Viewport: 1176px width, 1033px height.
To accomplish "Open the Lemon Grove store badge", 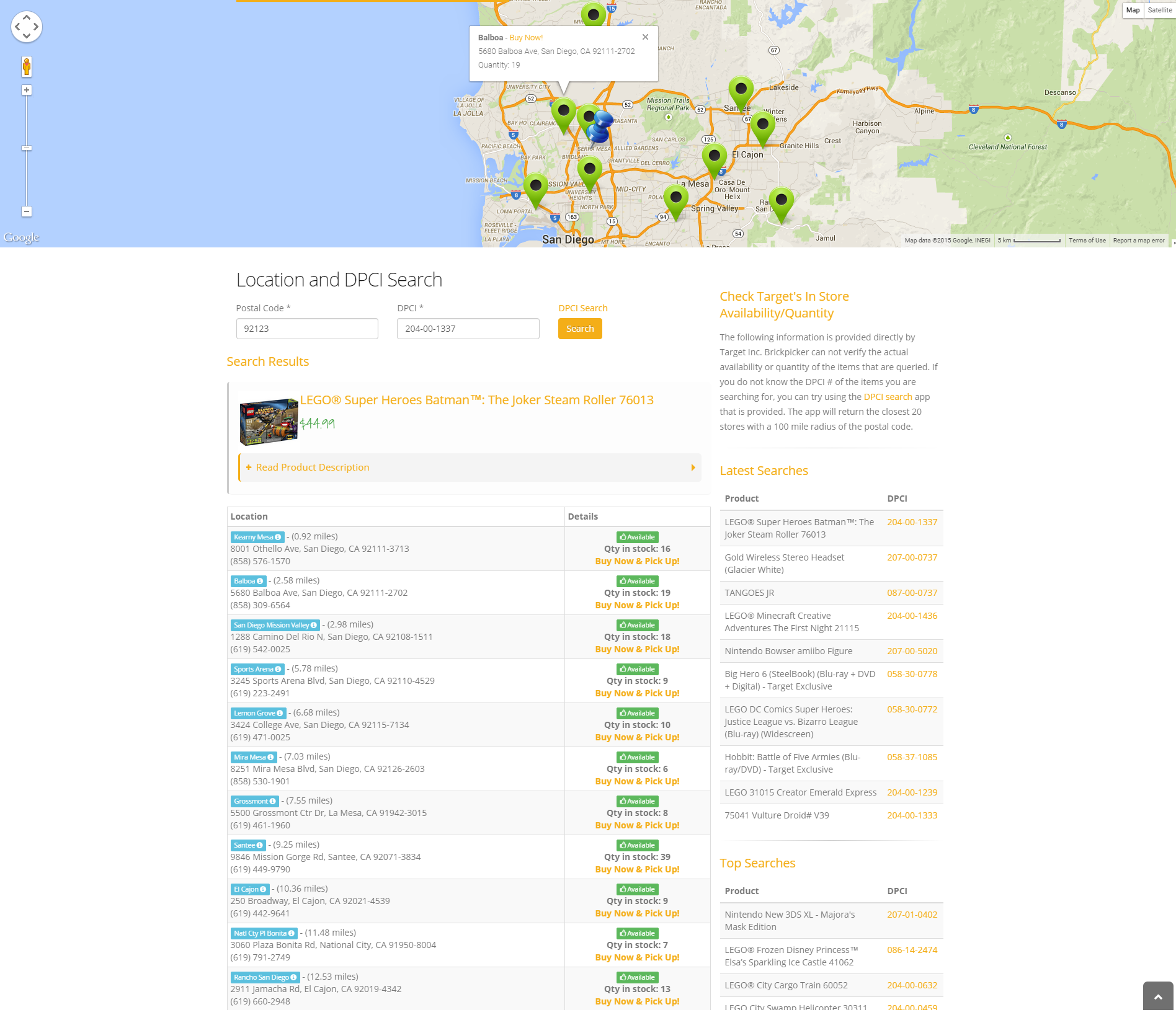I will tap(259, 713).
